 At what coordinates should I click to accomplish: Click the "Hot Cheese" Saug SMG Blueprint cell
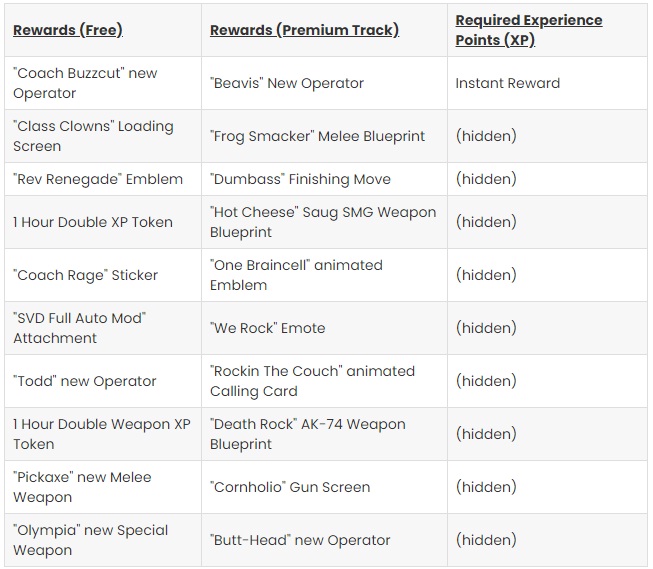pyautogui.click(x=324, y=222)
